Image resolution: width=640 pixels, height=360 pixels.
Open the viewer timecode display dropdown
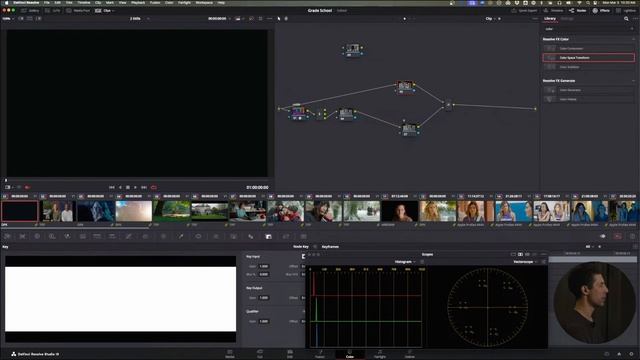[219, 19]
